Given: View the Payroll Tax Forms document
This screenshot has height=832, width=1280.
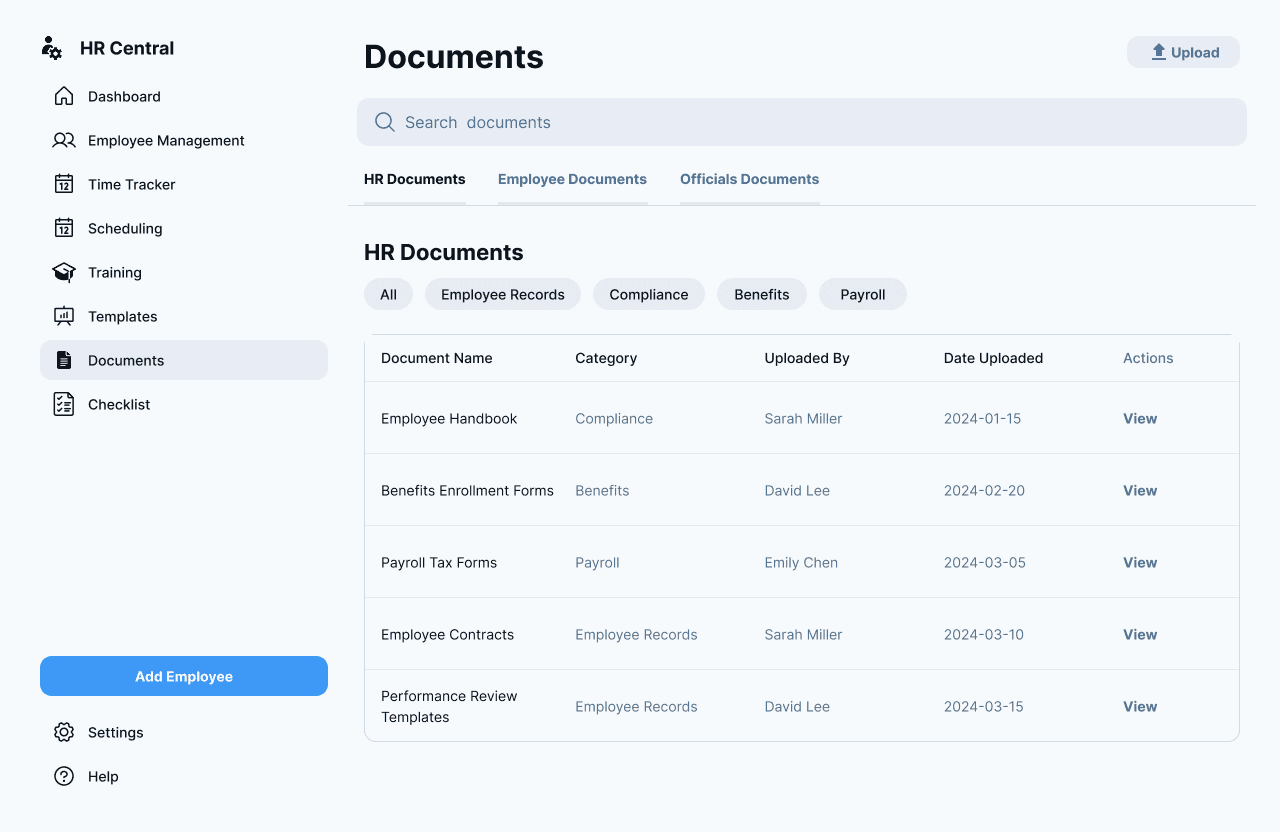Looking at the screenshot, I should (1139, 562).
